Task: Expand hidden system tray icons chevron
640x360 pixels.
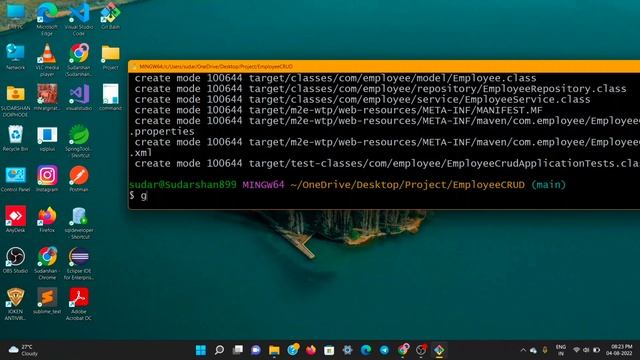Action: (523, 350)
